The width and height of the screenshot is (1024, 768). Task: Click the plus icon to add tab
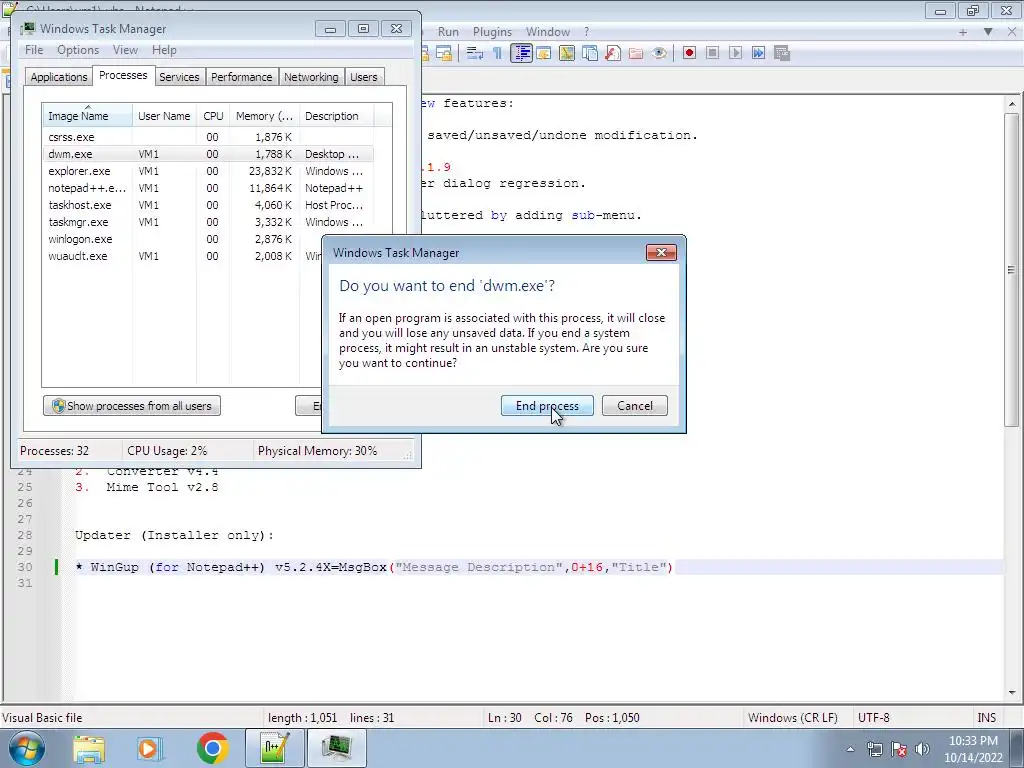coord(963,31)
